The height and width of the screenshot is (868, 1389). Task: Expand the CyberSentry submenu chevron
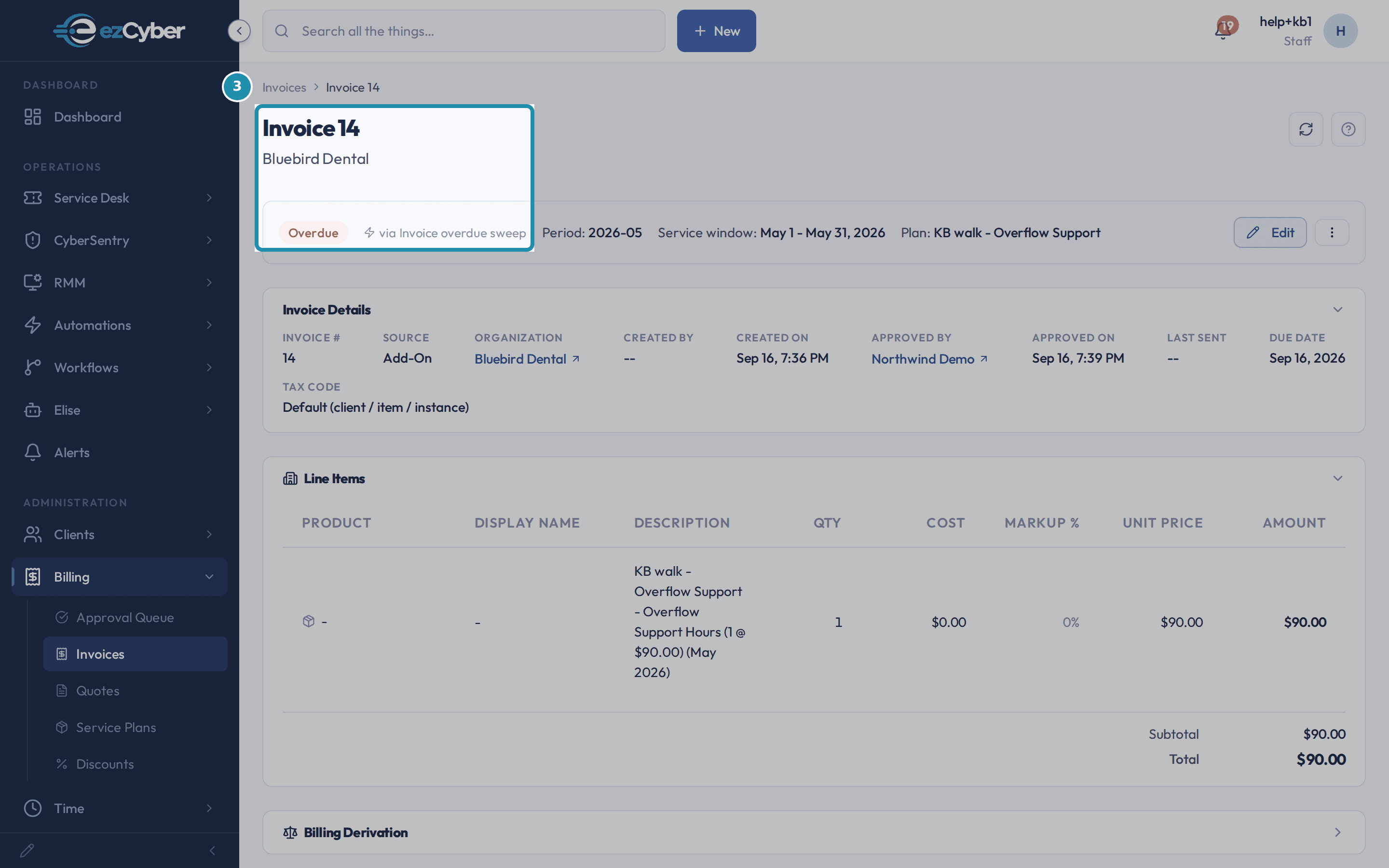(209, 240)
